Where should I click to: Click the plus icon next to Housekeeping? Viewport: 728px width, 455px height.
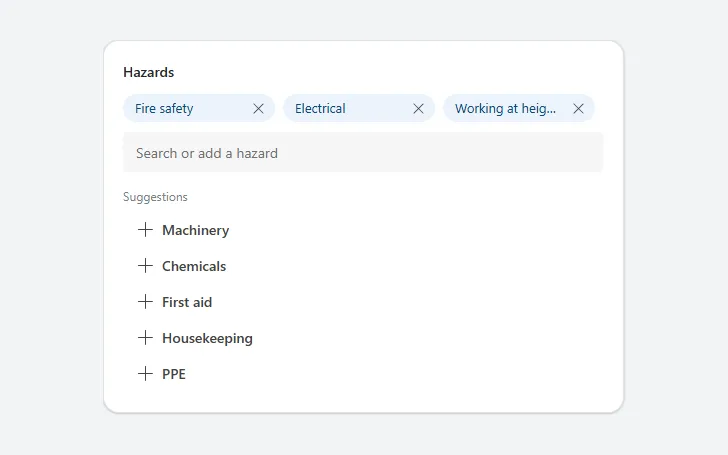(145, 338)
